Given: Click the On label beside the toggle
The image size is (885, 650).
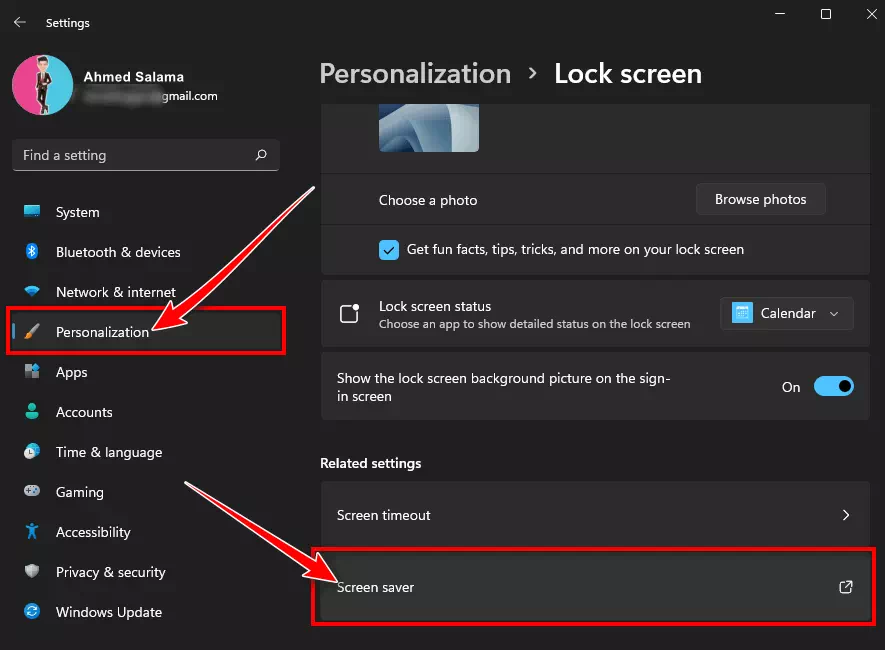Looking at the screenshot, I should click(791, 387).
